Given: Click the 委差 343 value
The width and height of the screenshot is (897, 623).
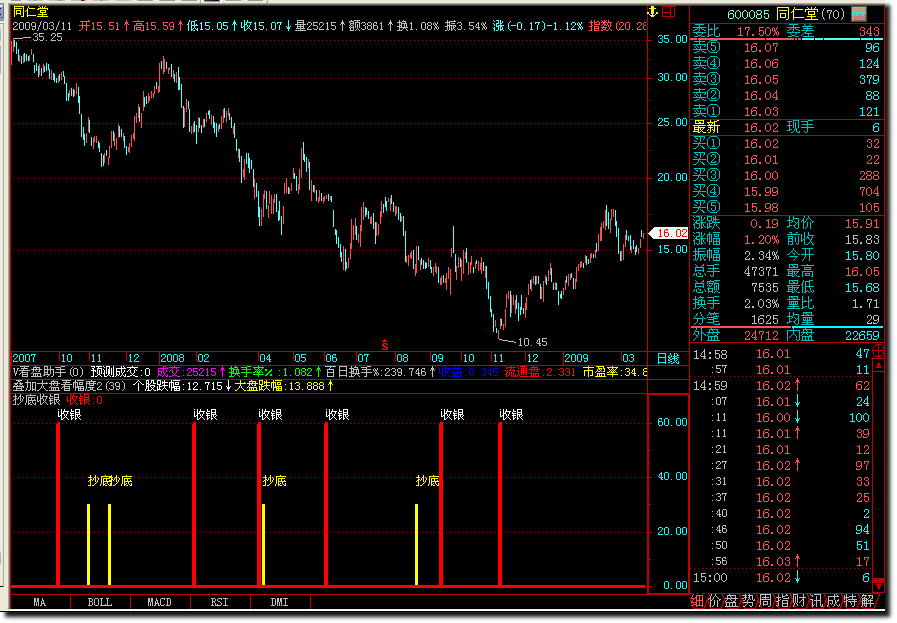Looking at the screenshot, I should [x=869, y=32].
